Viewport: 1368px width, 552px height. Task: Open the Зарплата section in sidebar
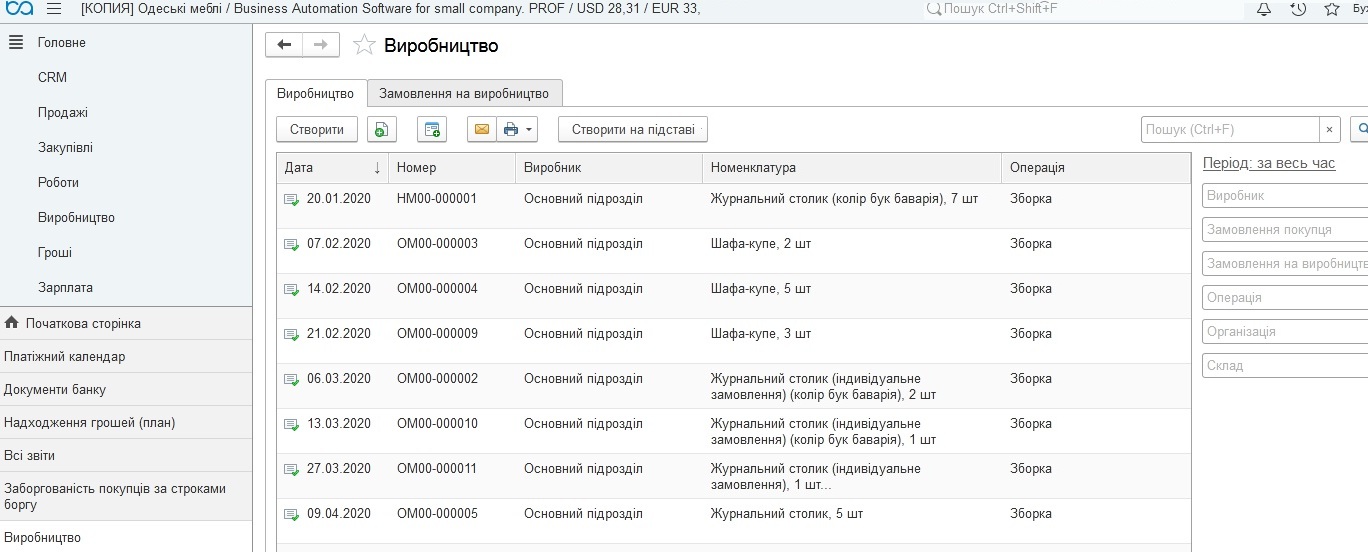65,288
